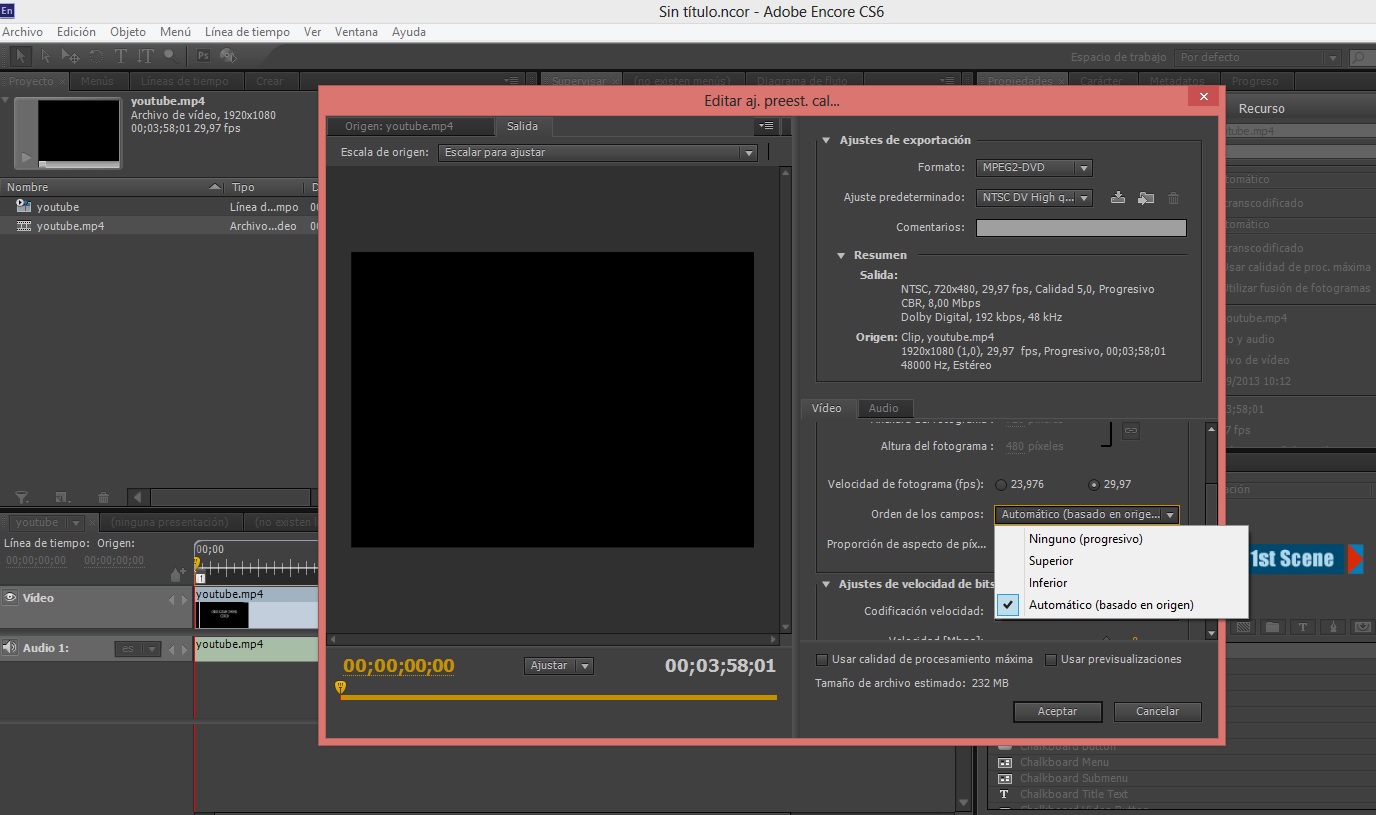Screen dimensions: 1376x815
Task: Click the export preview playhead marker
Action: [341, 688]
